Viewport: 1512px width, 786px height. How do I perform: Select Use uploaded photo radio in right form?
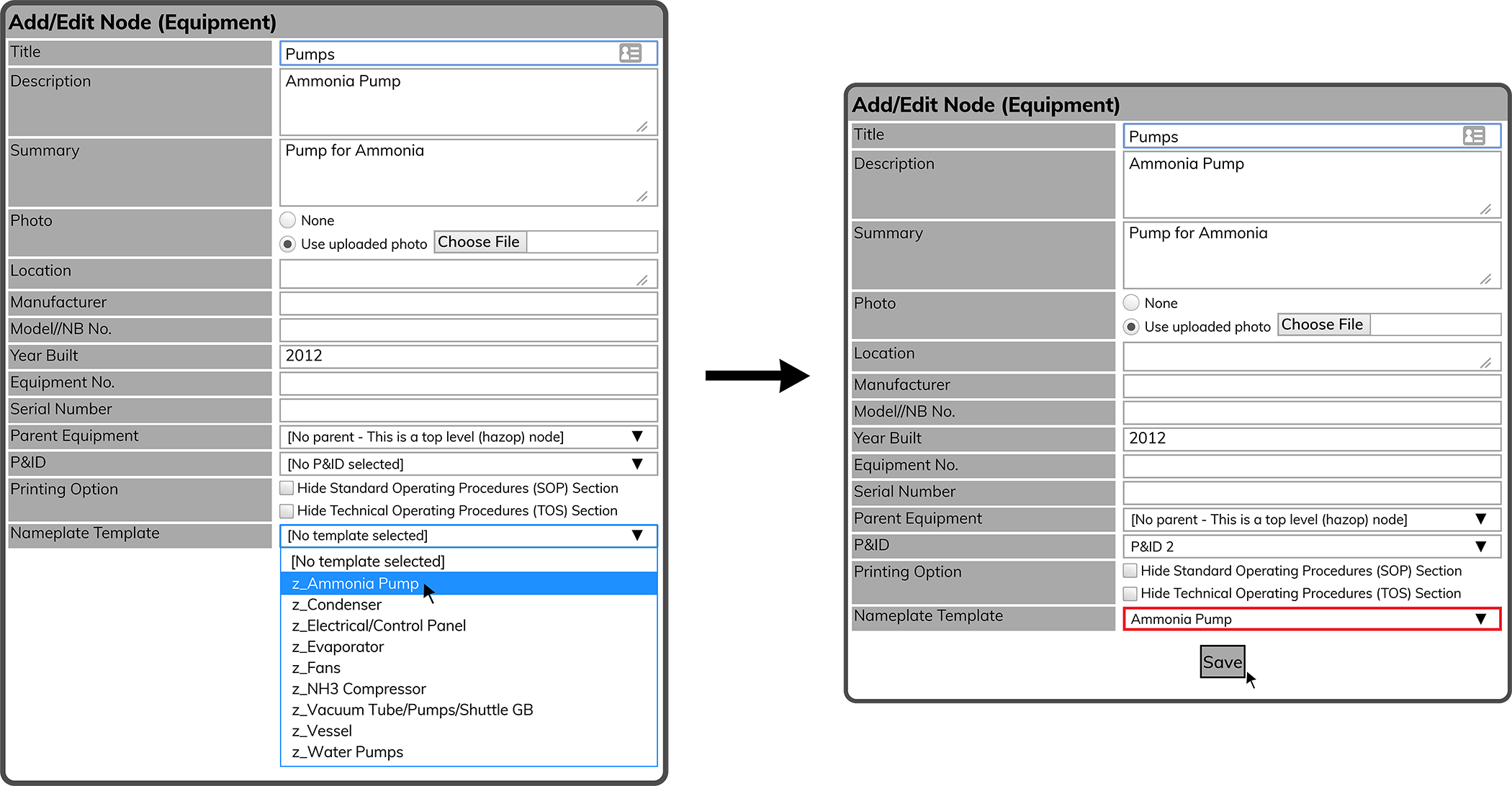pos(1131,327)
